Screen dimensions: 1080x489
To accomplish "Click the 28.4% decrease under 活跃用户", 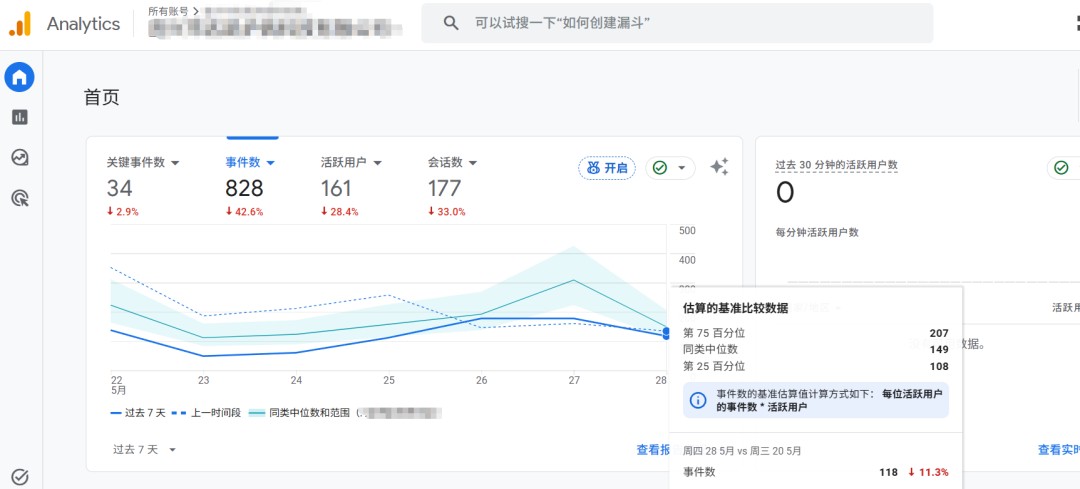I will (340, 212).
